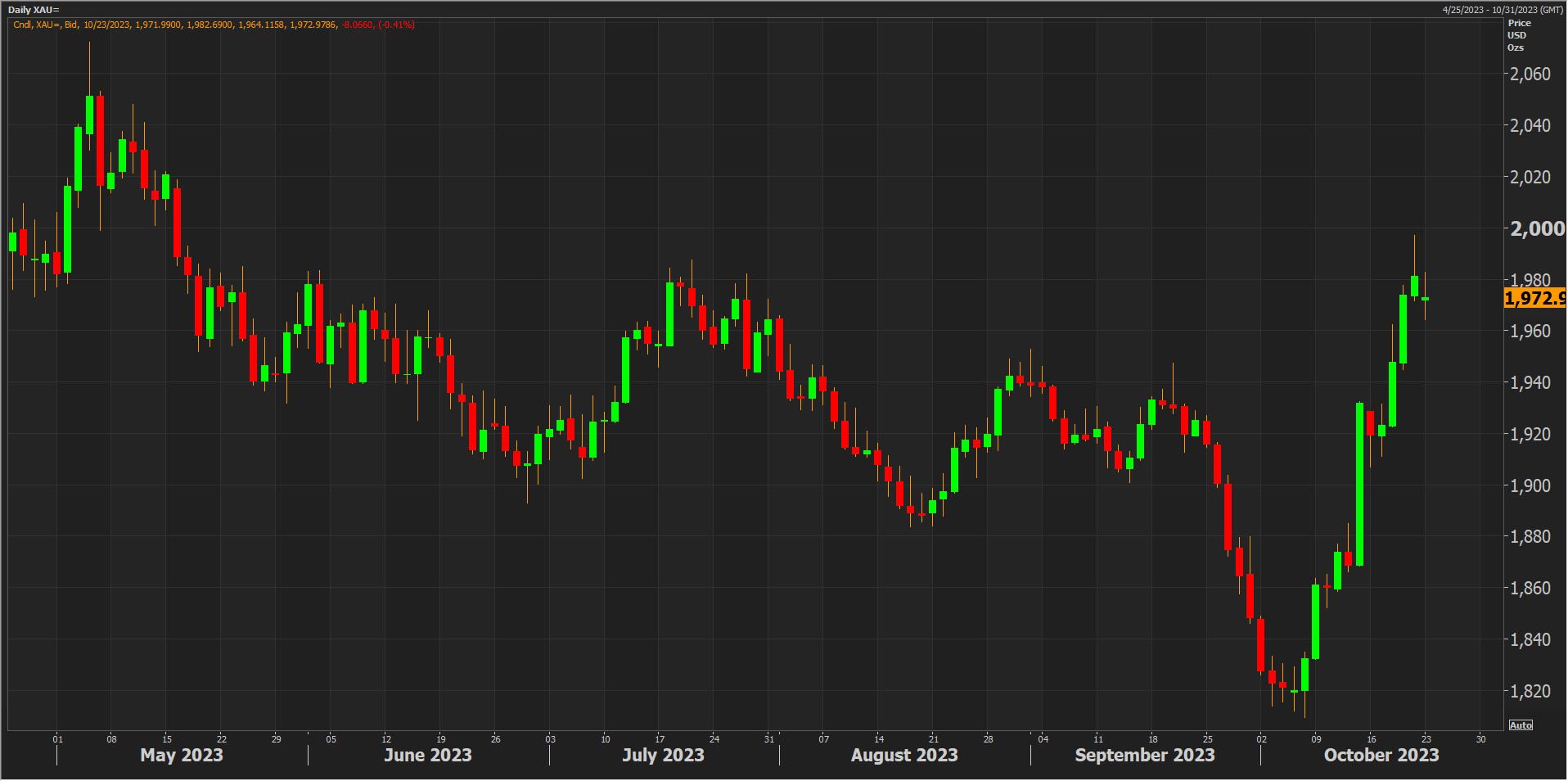
Task: Select the 2,000 price axis label
Action: pos(1537,228)
